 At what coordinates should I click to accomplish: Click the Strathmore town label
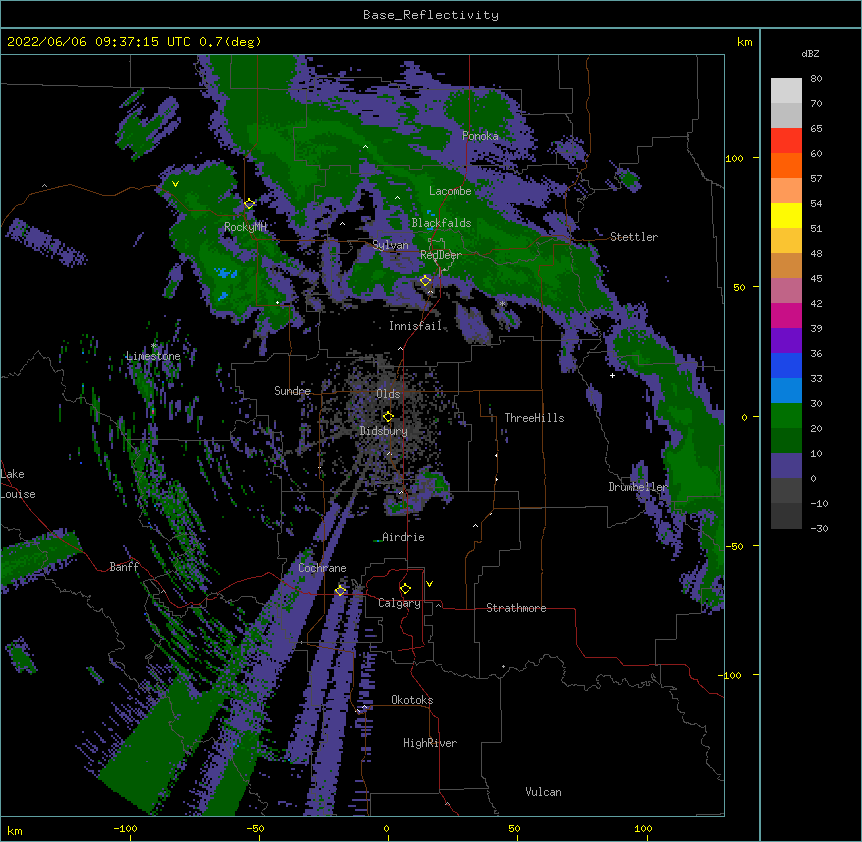point(516,608)
